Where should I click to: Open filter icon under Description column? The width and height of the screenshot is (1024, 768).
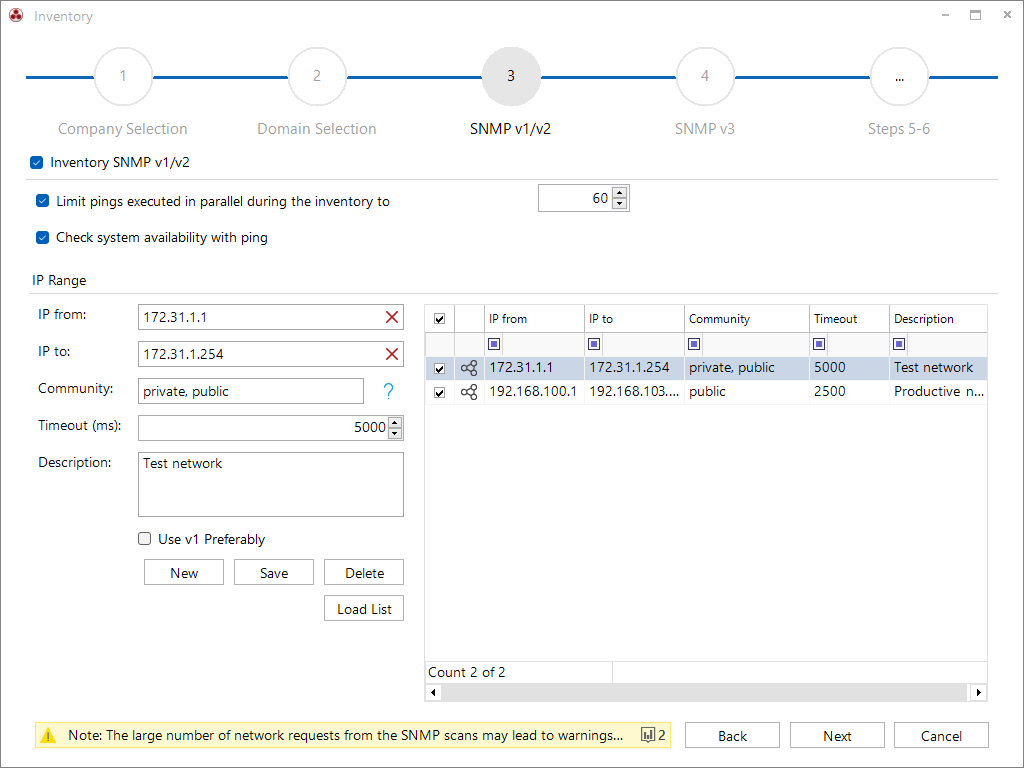coord(899,344)
